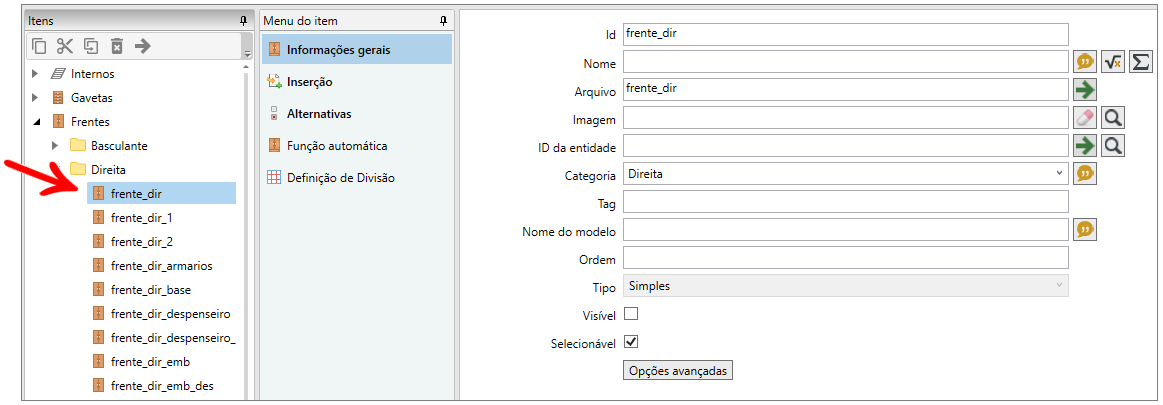Viewport: 1163px width, 405px height.
Task: Click the cut (scissors) icon in Itens toolbar
Action: 65,45
